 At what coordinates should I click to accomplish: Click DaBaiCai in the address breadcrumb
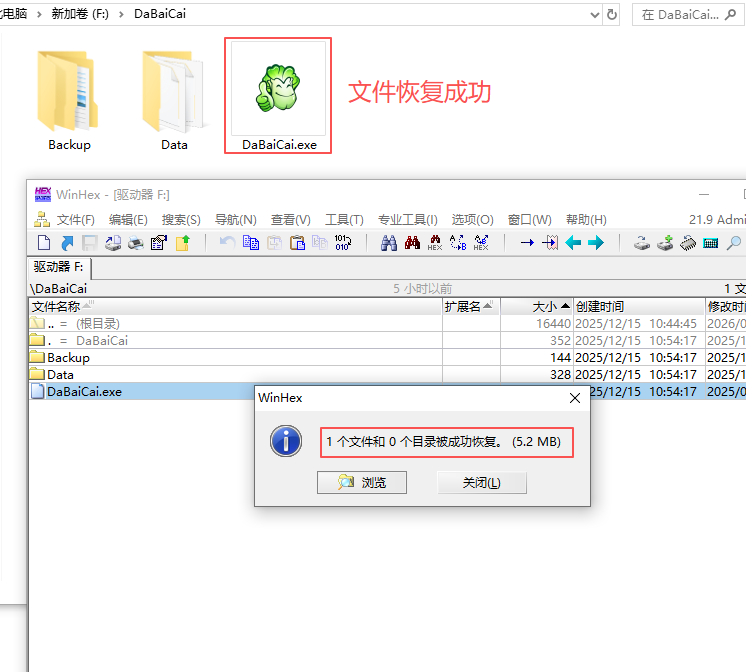160,14
